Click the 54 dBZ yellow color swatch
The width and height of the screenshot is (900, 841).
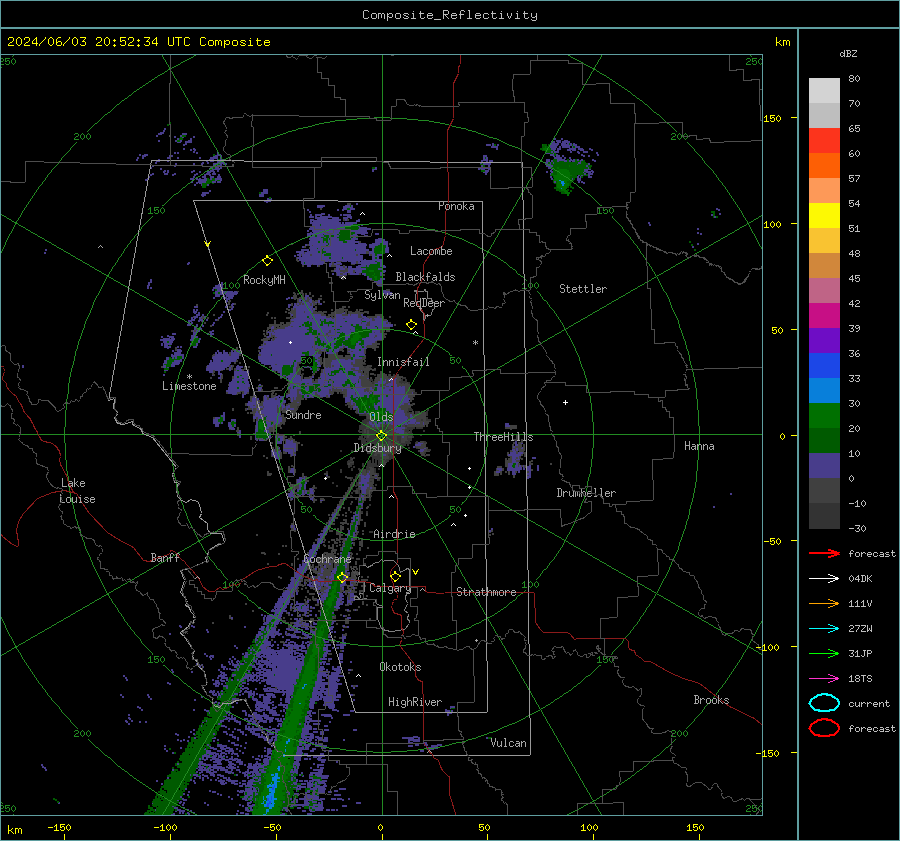(824, 216)
